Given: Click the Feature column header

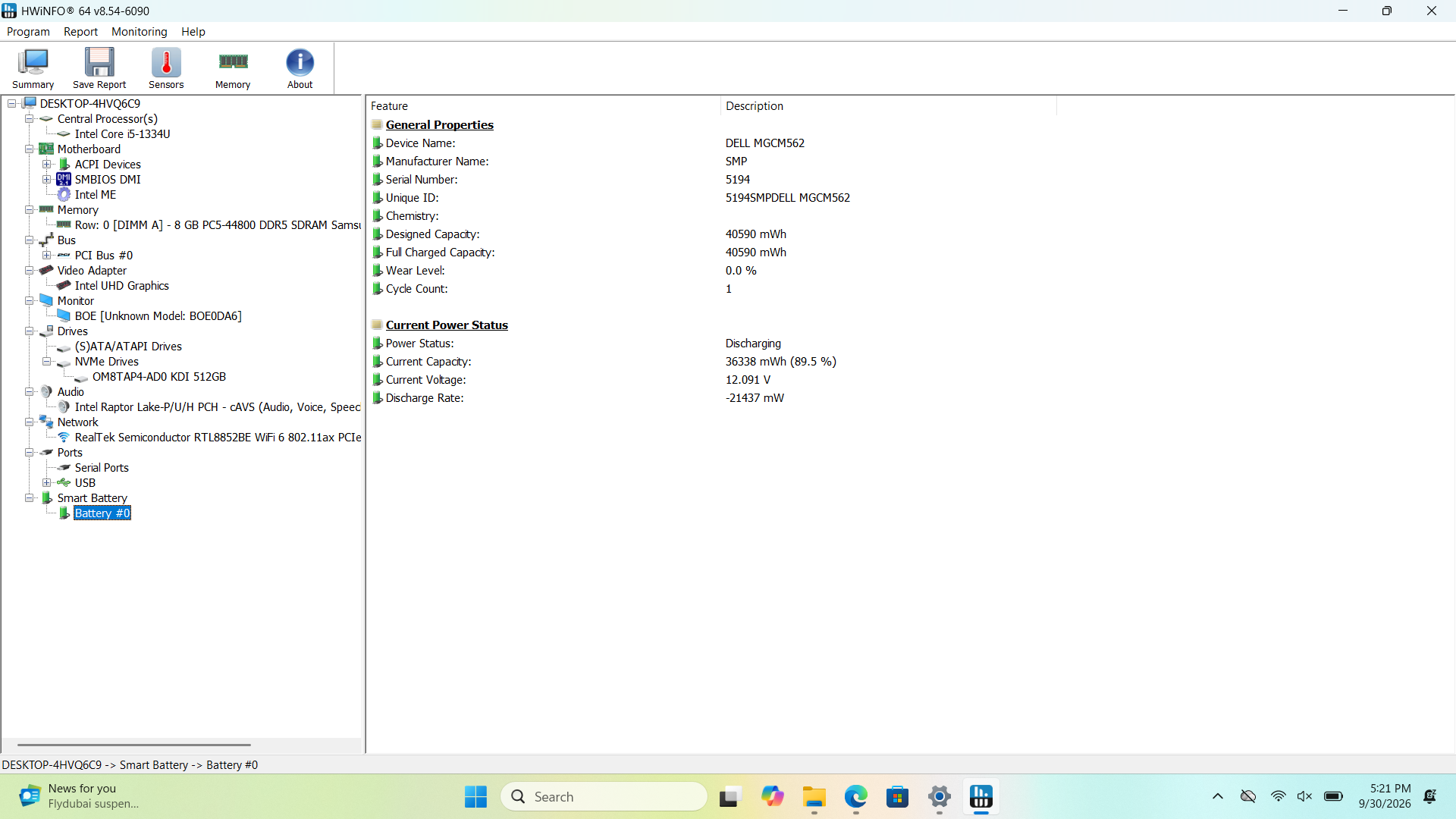Looking at the screenshot, I should (543, 106).
